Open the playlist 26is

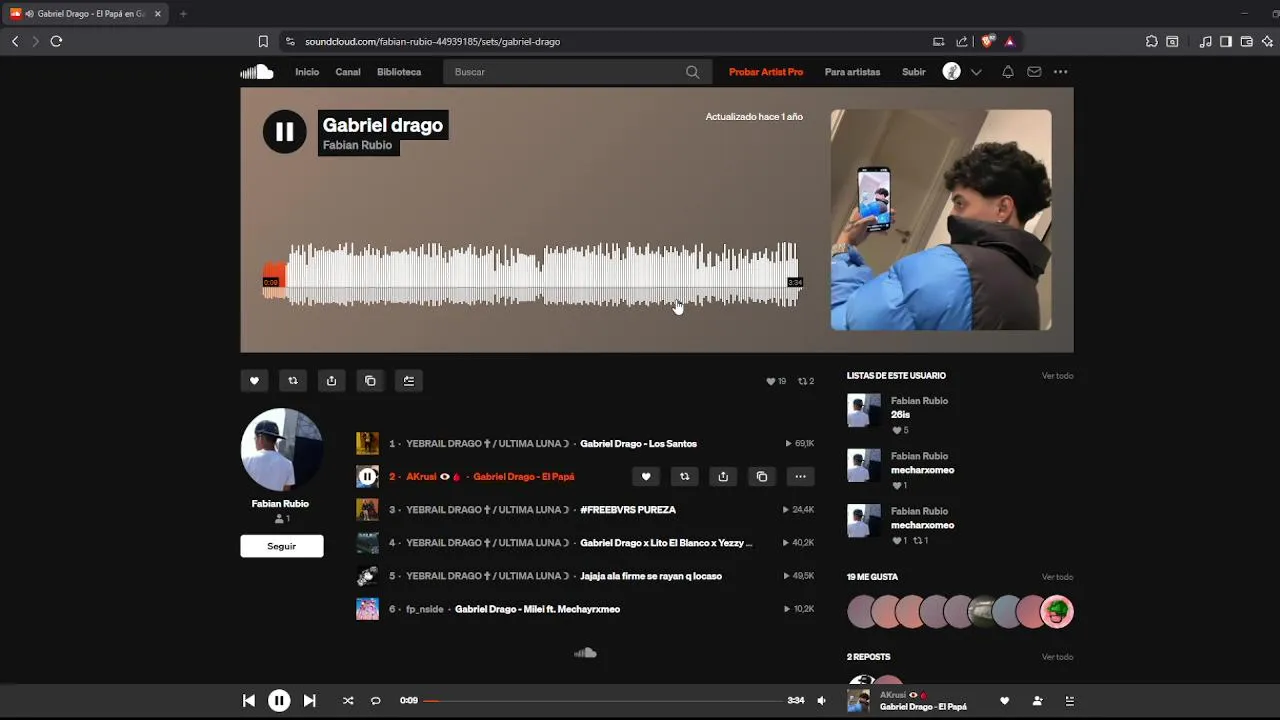tap(900, 415)
